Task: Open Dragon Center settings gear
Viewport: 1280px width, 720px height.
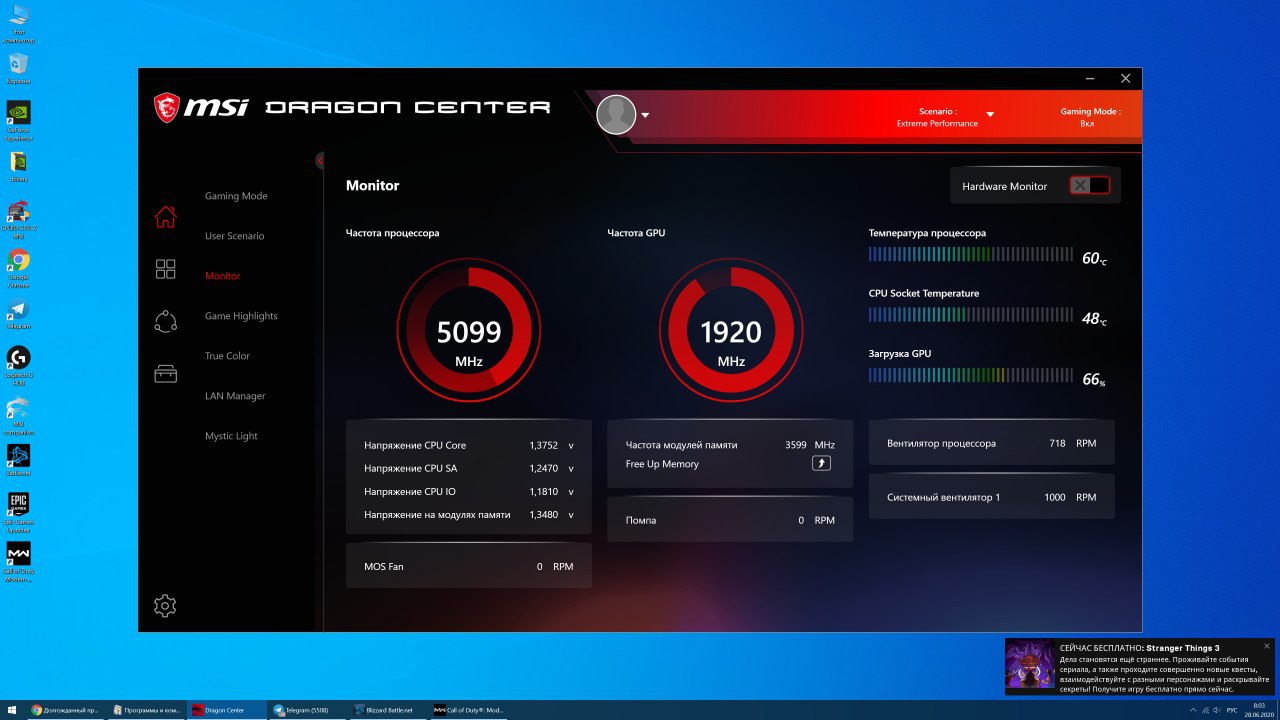Action: pos(165,605)
